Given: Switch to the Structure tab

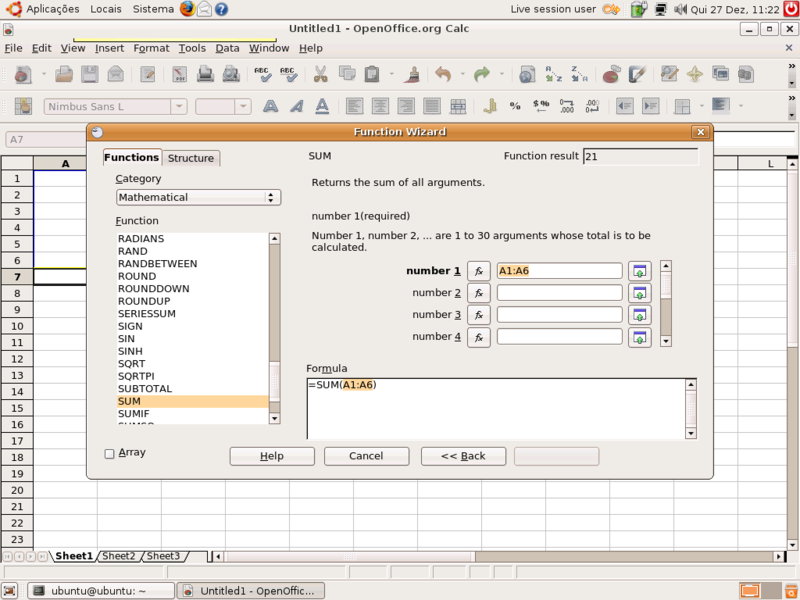Looking at the screenshot, I should pos(191,158).
